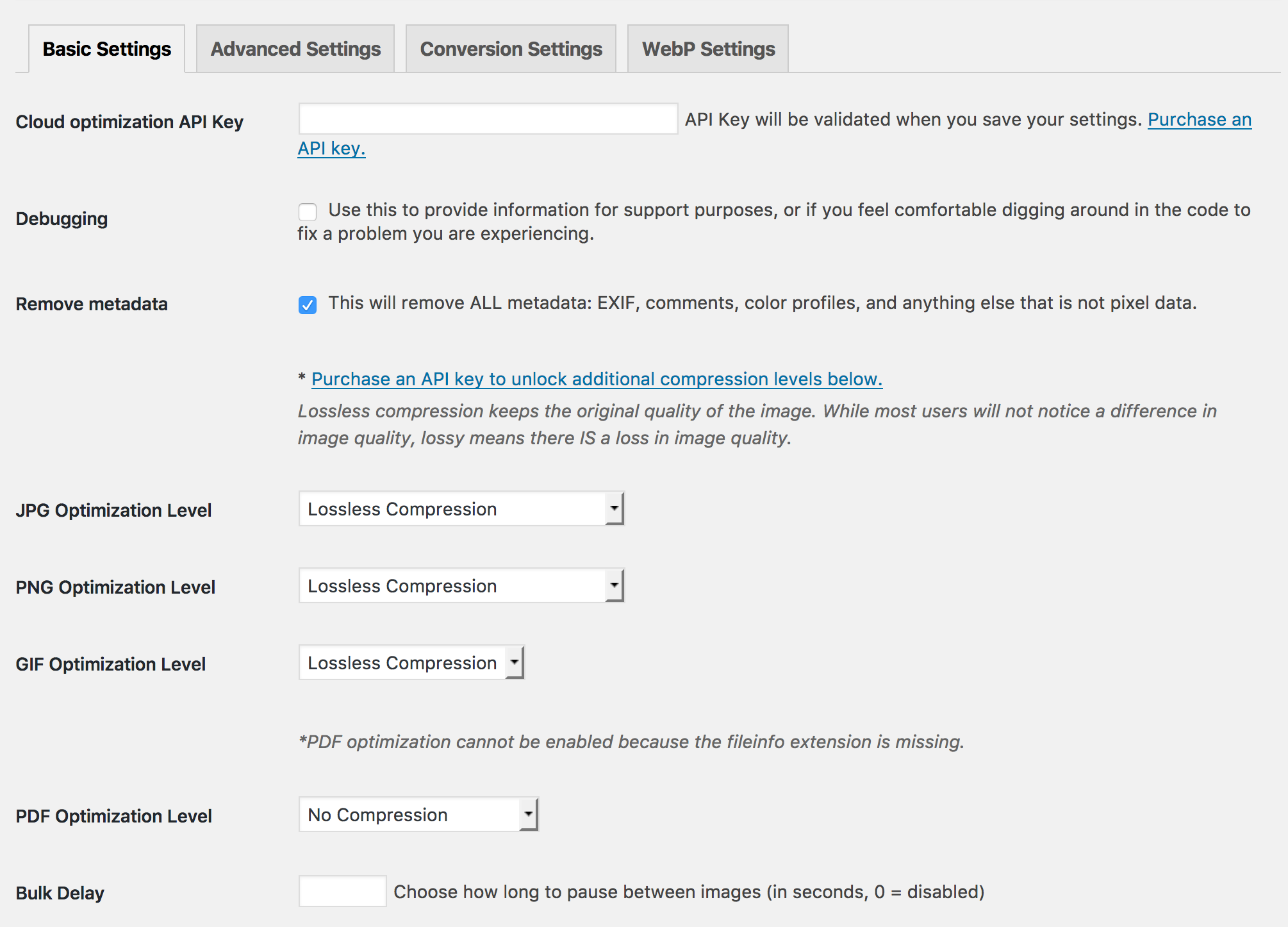Click the PNG dropdown arrow icon
The height and width of the screenshot is (927, 1288).
coord(615,586)
